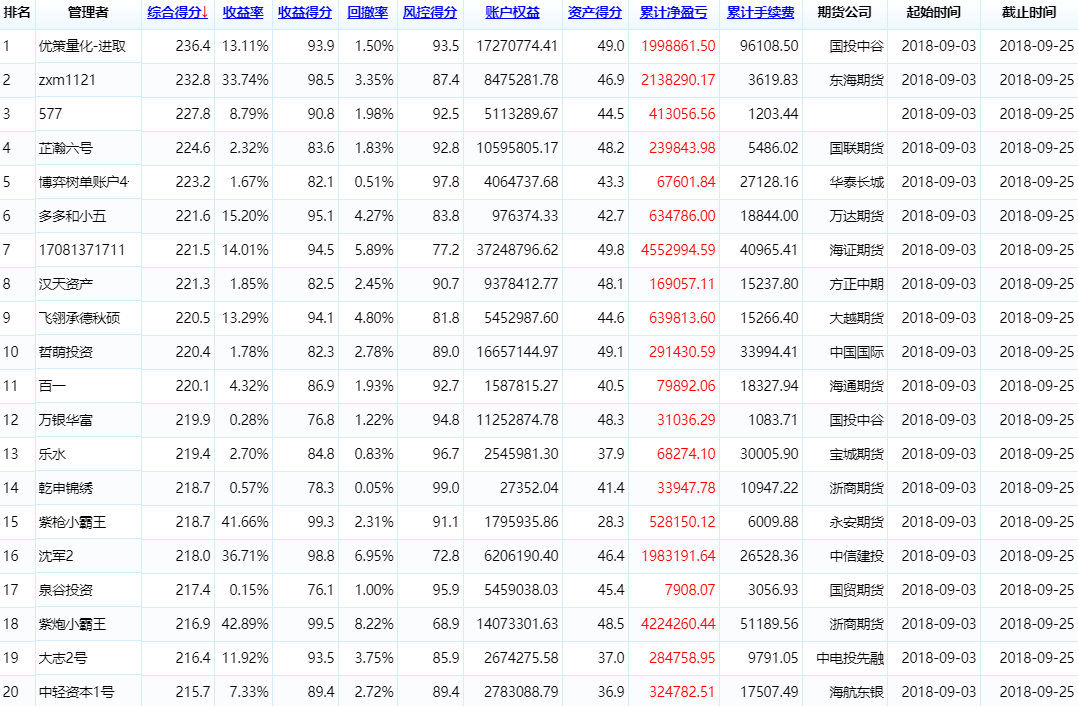This screenshot has width=1078, height=706.
Task: Click futures company 中信建投
Action: pyautogui.click(x=856, y=556)
